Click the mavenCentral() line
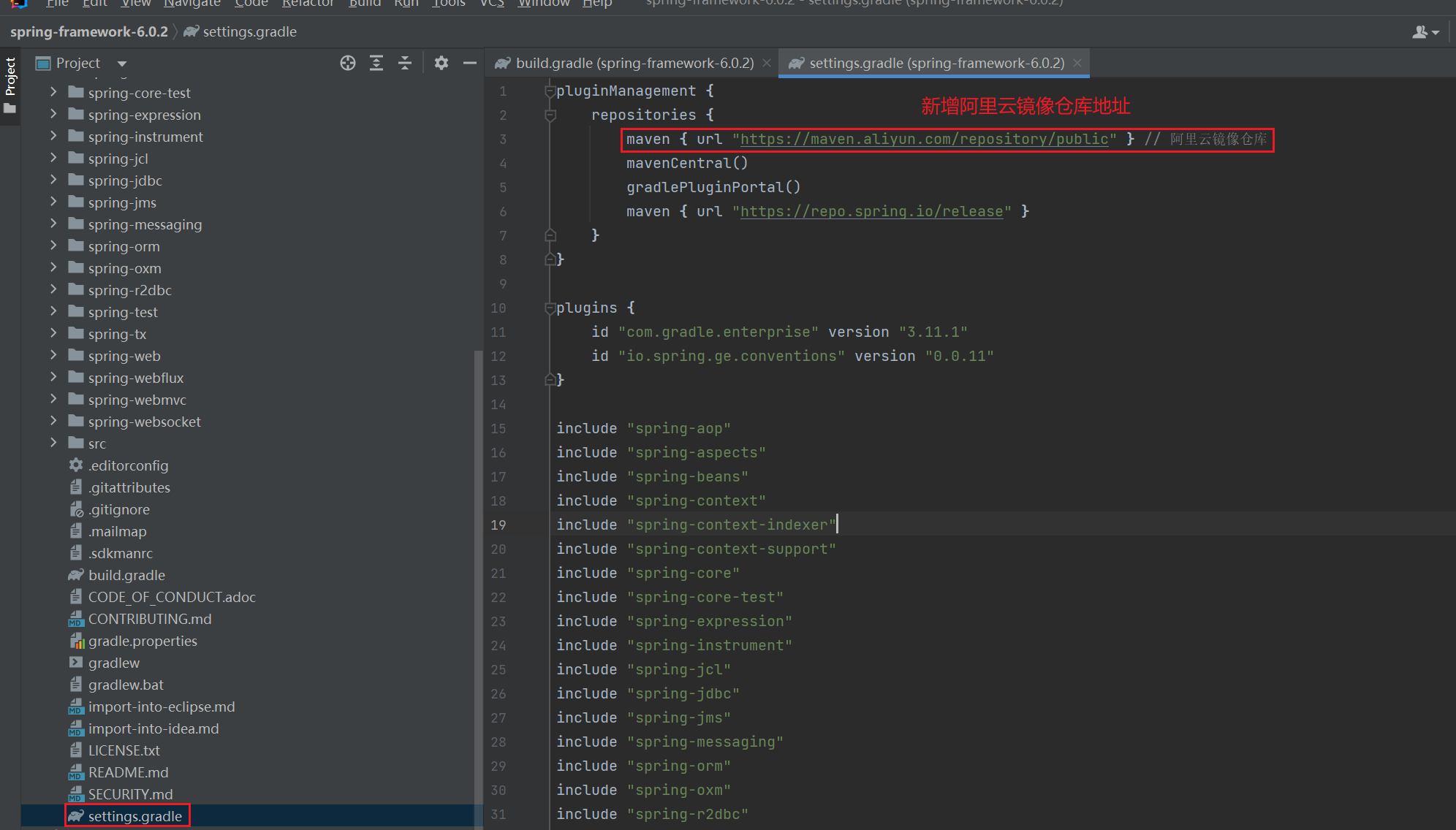1456x830 pixels. point(687,163)
